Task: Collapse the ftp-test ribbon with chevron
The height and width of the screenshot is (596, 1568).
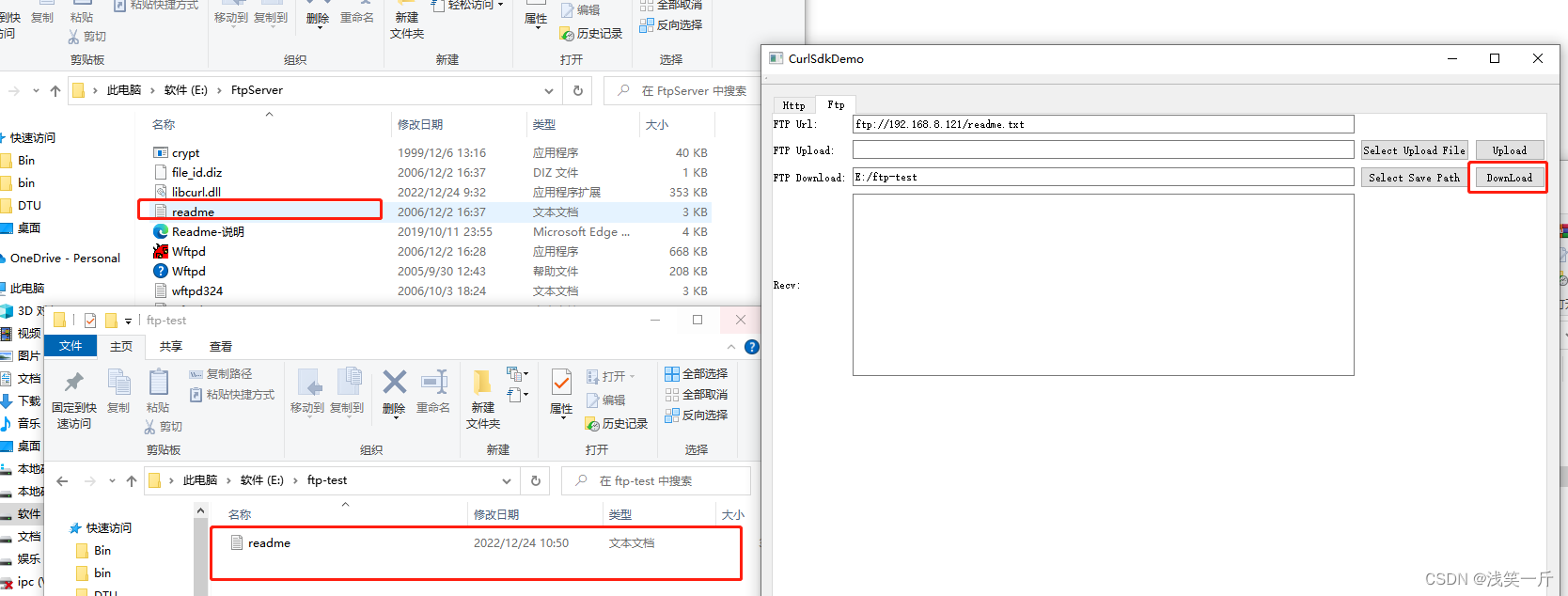Action: point(731,347)
